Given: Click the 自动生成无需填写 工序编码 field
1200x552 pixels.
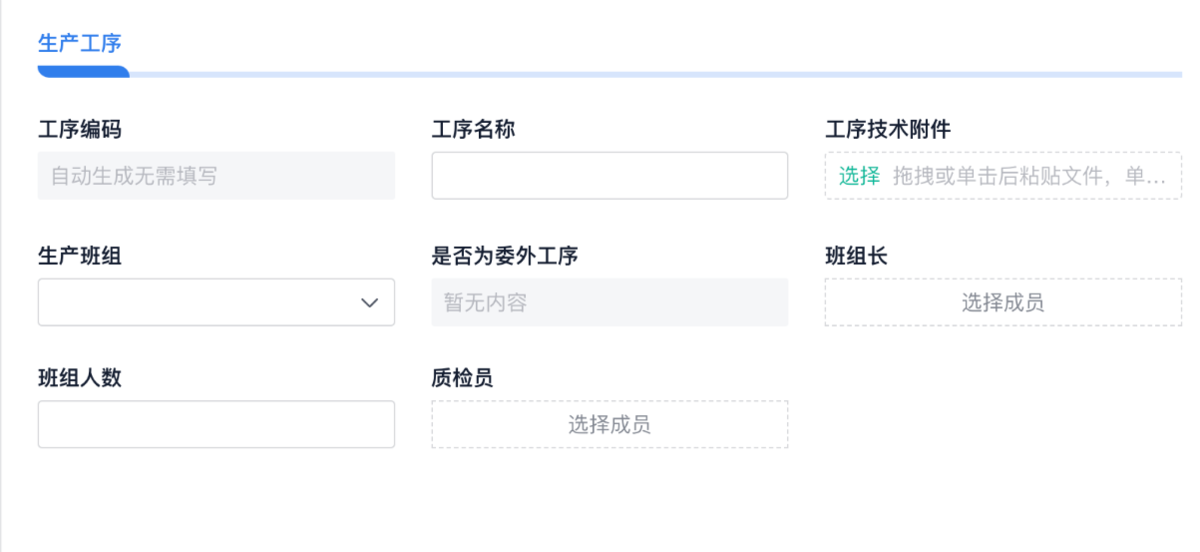Looking at the screenshot, I should pyautogui.click(x=216, y=176).
